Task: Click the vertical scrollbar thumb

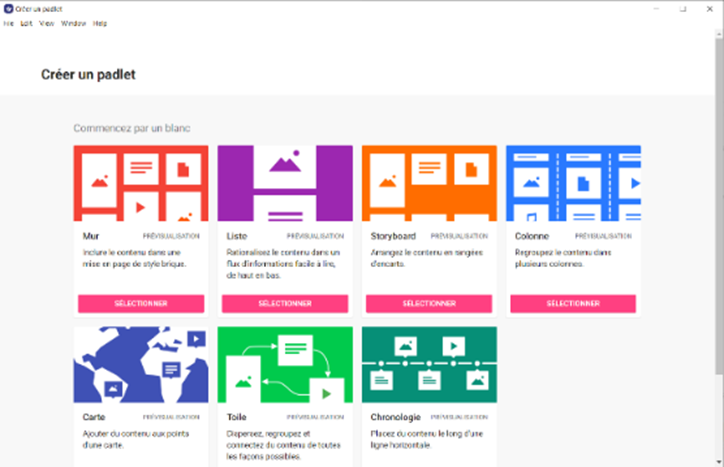Action: coord(719,206)
